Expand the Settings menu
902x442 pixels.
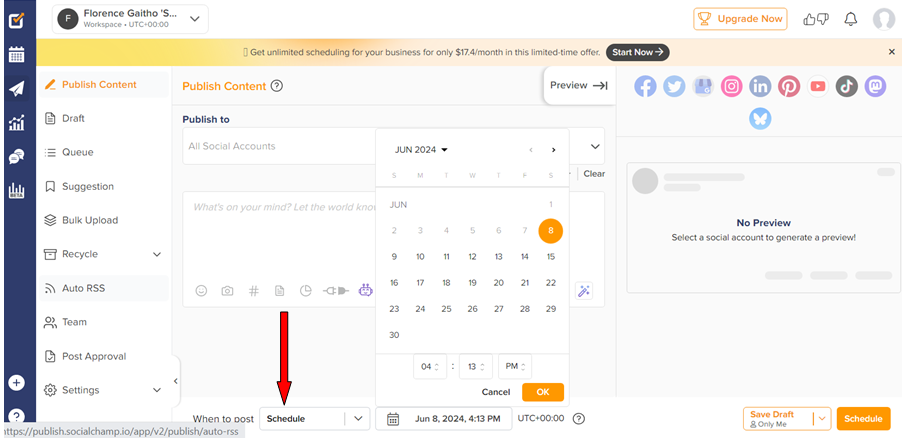point(157,390)
